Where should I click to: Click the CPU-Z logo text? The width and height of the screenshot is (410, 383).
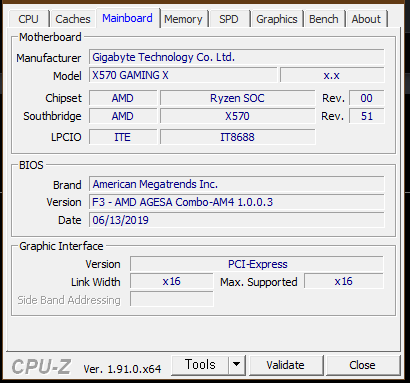[41, 367]
